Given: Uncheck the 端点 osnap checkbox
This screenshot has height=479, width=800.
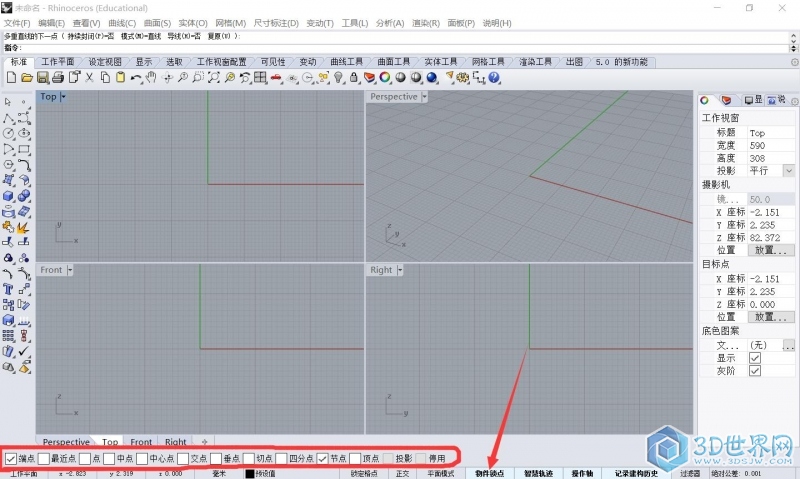Looking at the screenshot, I should [10, 458].
